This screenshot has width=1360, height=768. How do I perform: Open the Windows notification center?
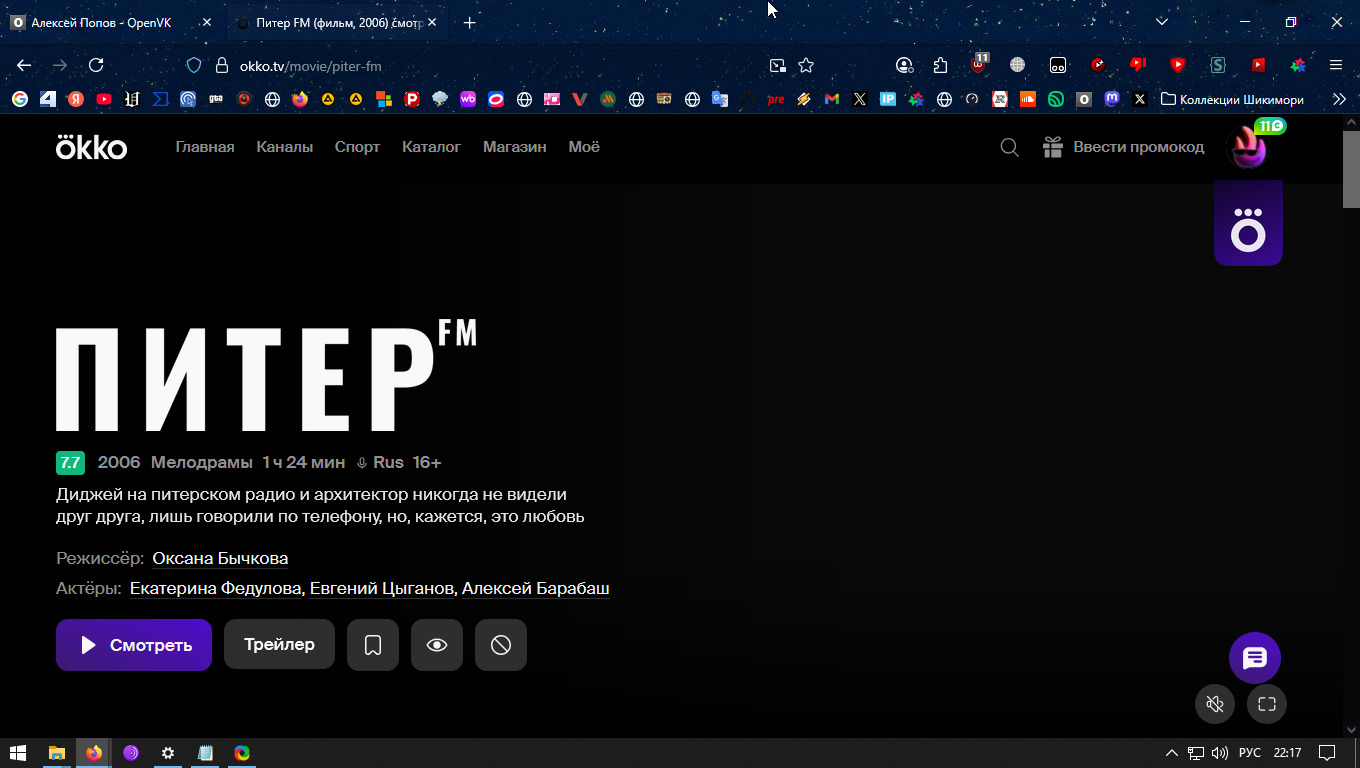[1327, 753]
